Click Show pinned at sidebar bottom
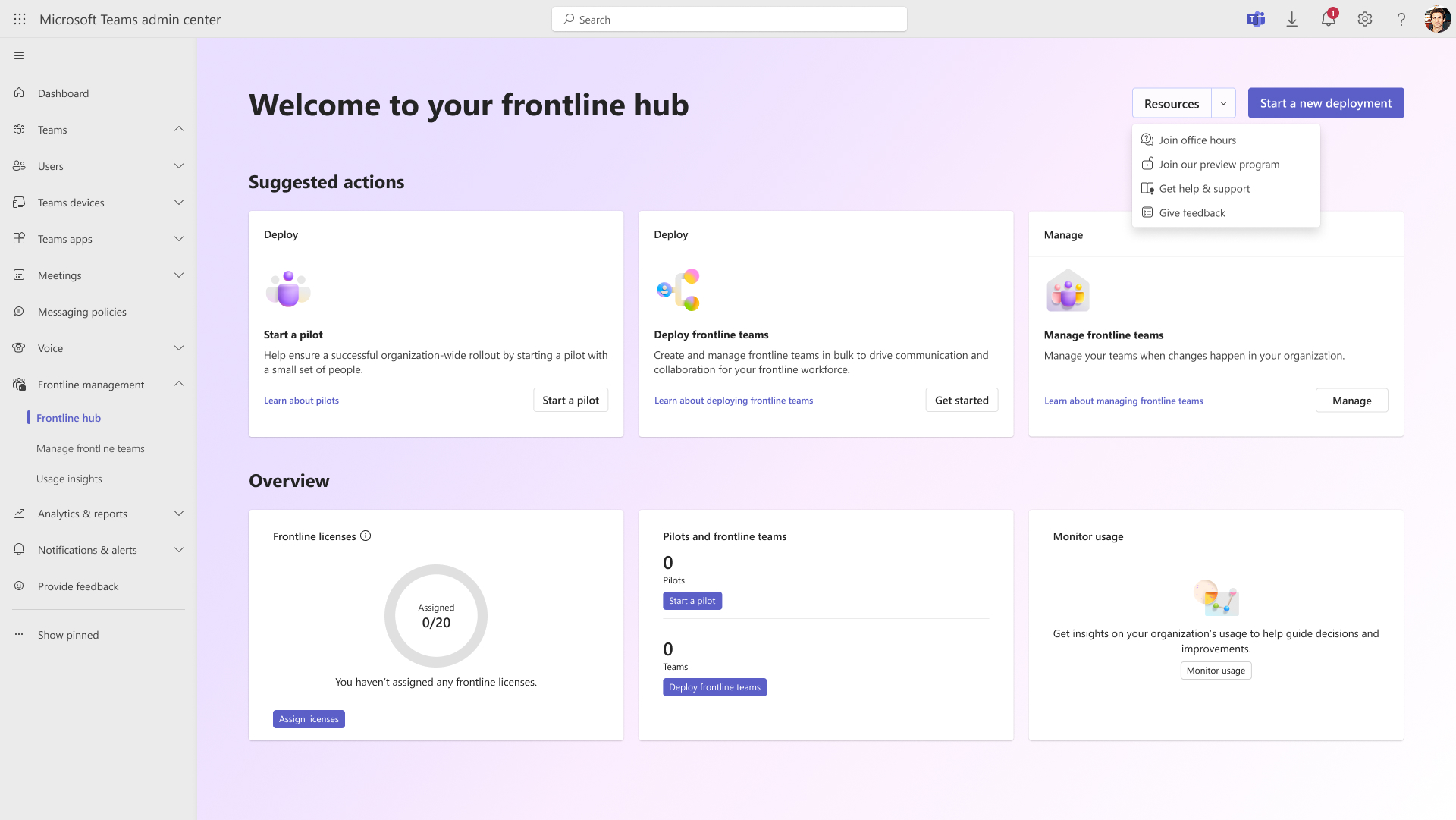This screenshot has height=820, width=1456. (x=68, y=635)
